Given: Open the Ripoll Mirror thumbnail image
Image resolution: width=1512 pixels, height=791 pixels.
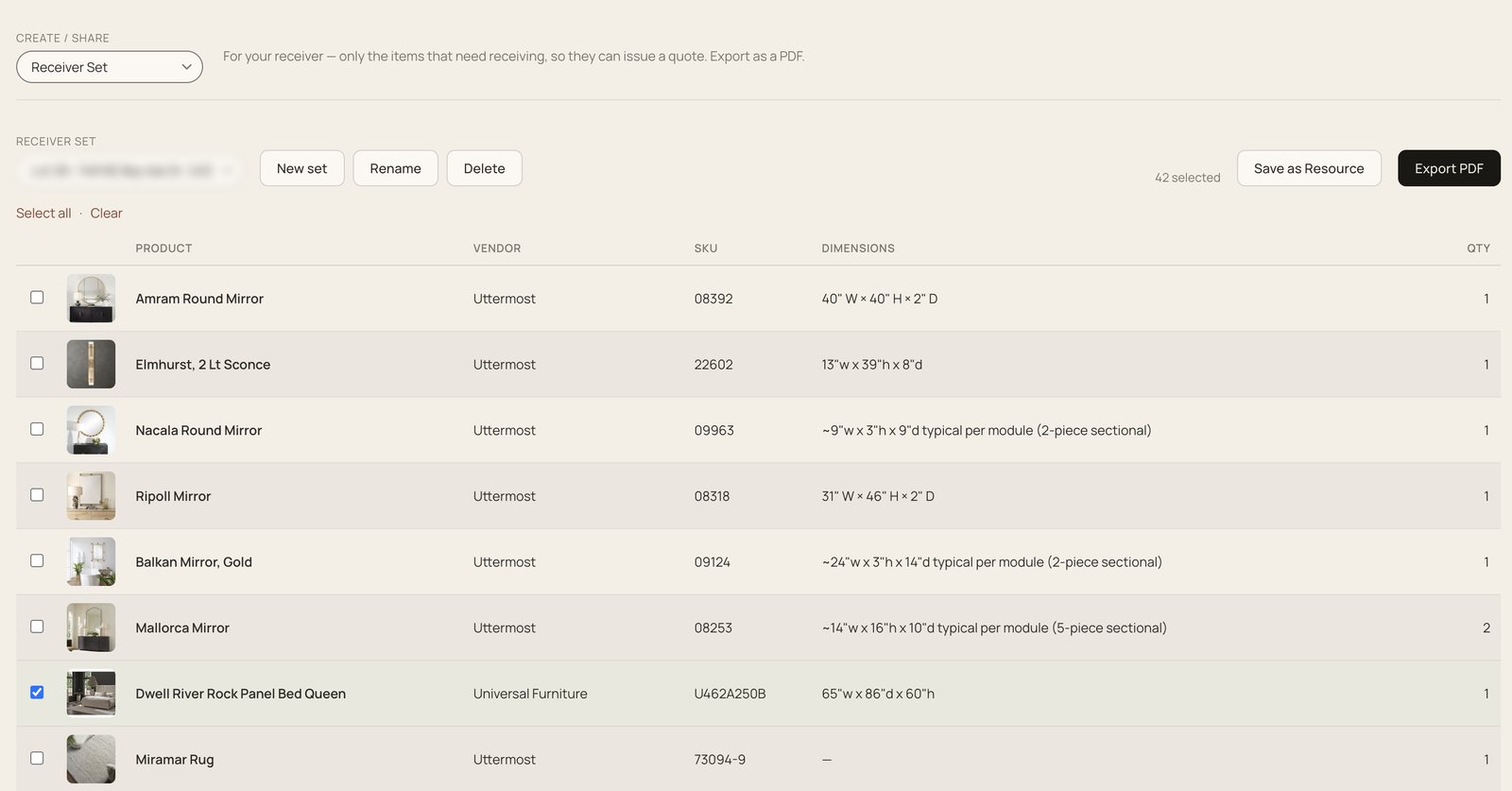Looking at the screenshot, I should [92, 496].
